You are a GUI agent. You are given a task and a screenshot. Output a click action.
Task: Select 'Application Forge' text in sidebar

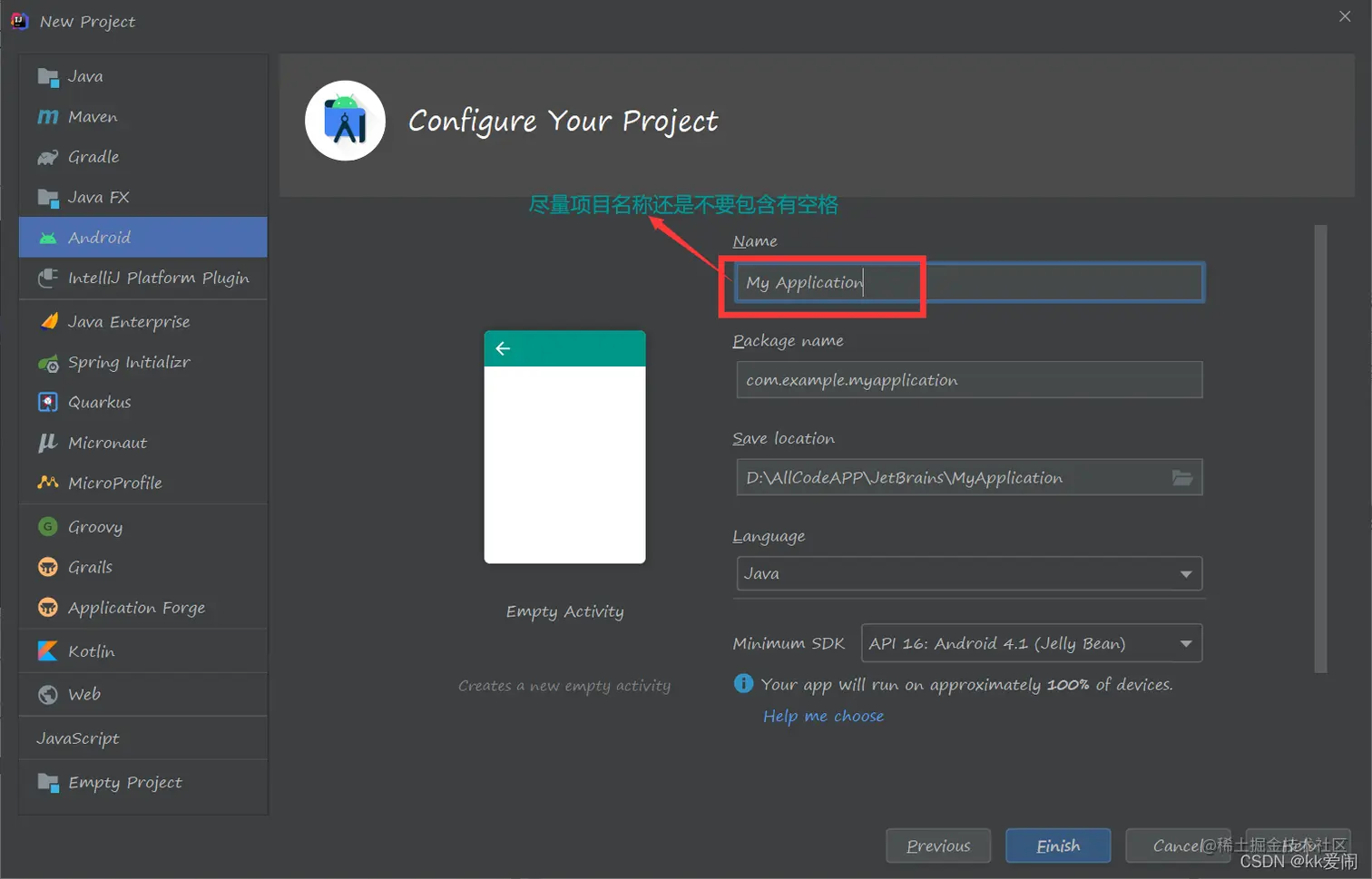[x=137, y=608]
